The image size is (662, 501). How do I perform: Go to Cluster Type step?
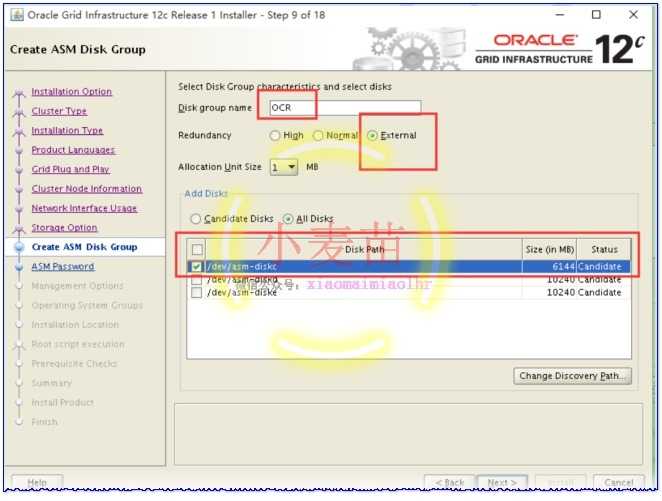[x=59, y=111]
